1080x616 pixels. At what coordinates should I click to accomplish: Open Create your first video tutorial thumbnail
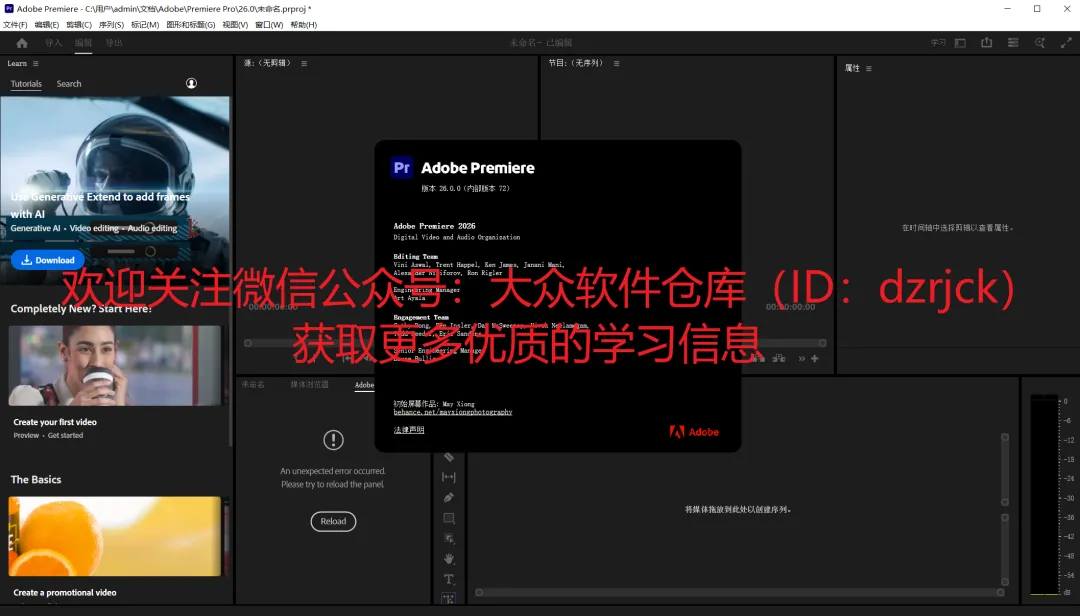(114, 366)
